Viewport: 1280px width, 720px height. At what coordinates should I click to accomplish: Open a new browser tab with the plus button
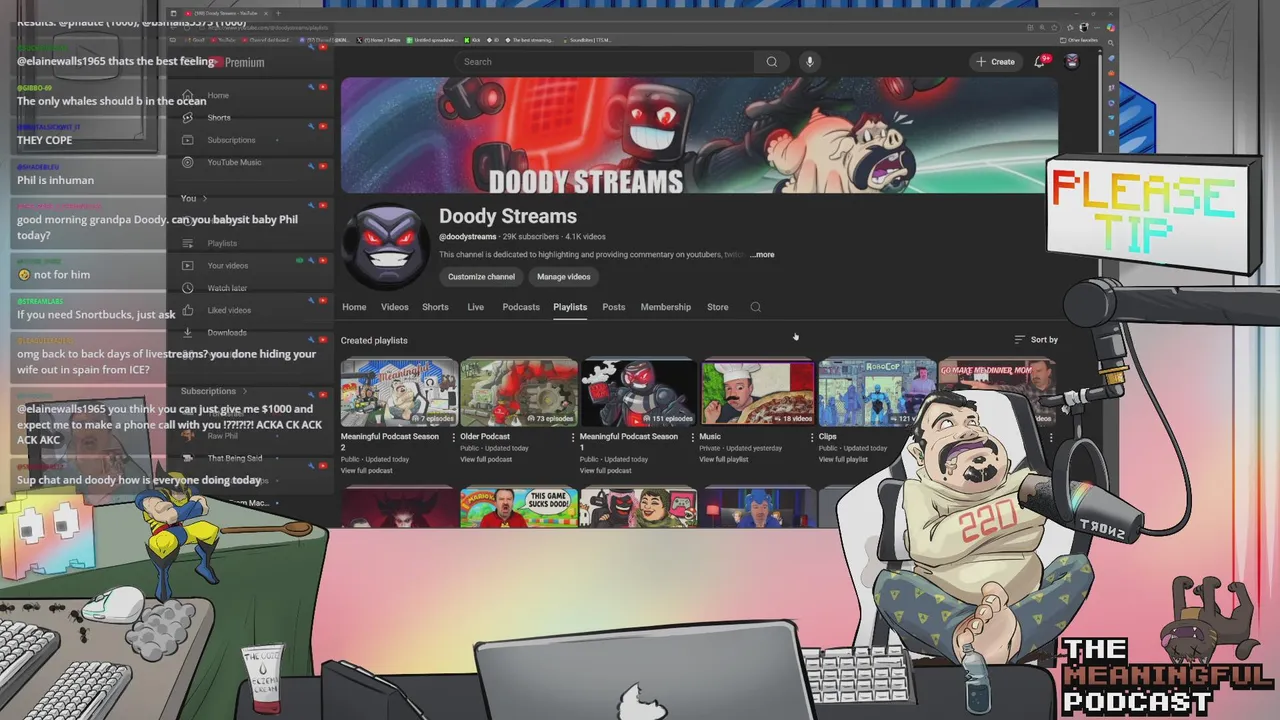278,13
